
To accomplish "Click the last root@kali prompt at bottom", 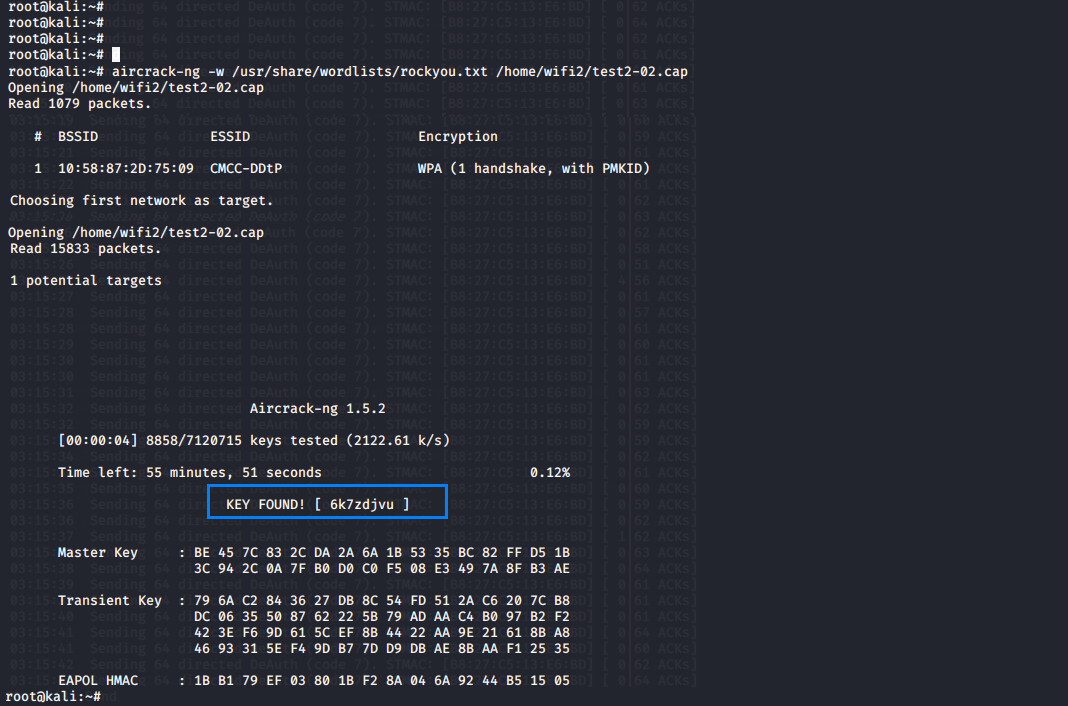I will coord(53,696).
